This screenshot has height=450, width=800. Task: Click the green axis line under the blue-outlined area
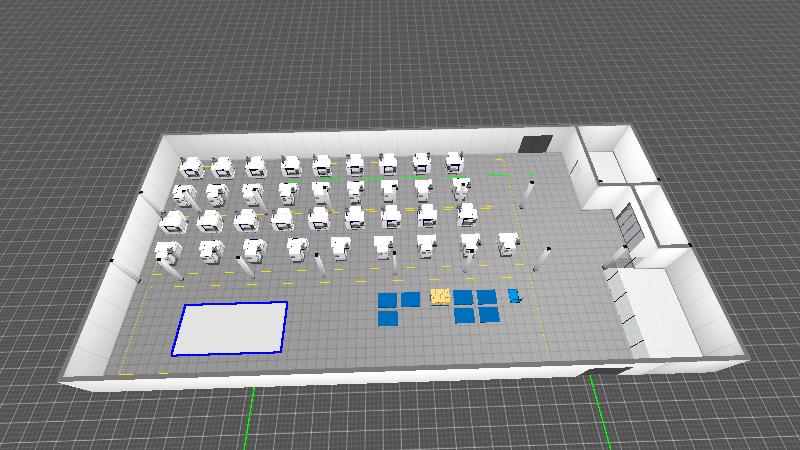tap(249, 418)
